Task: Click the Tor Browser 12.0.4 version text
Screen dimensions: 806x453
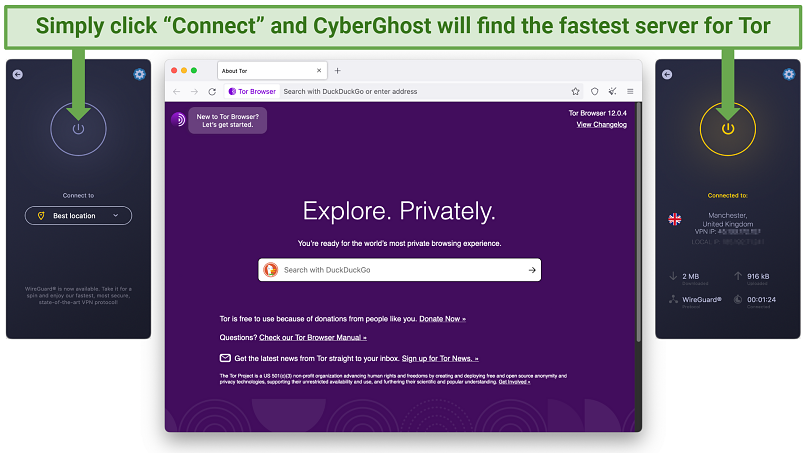Action: coord(597,113)
